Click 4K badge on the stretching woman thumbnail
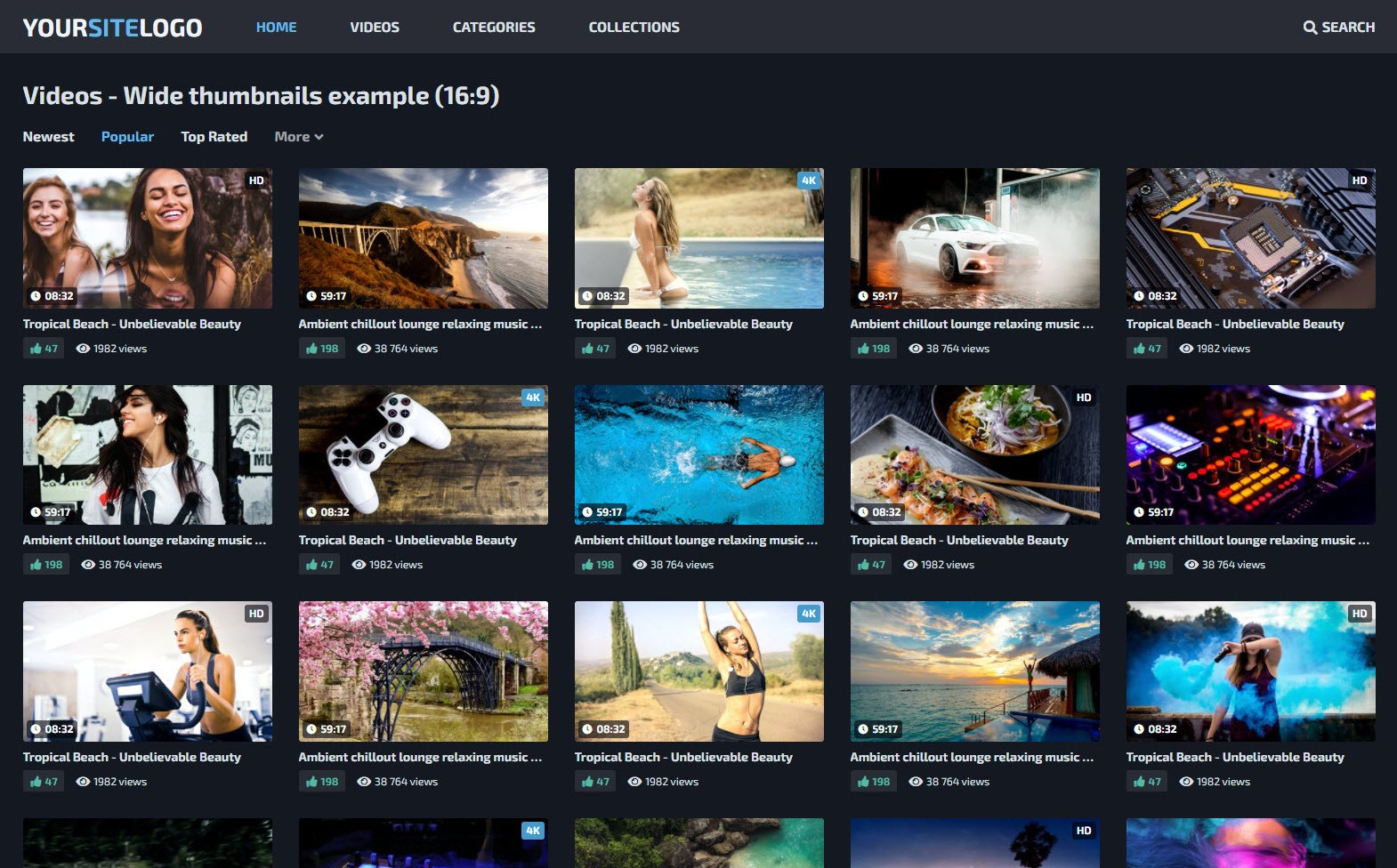Screen dimensions: 1397x868 (808, 614)
